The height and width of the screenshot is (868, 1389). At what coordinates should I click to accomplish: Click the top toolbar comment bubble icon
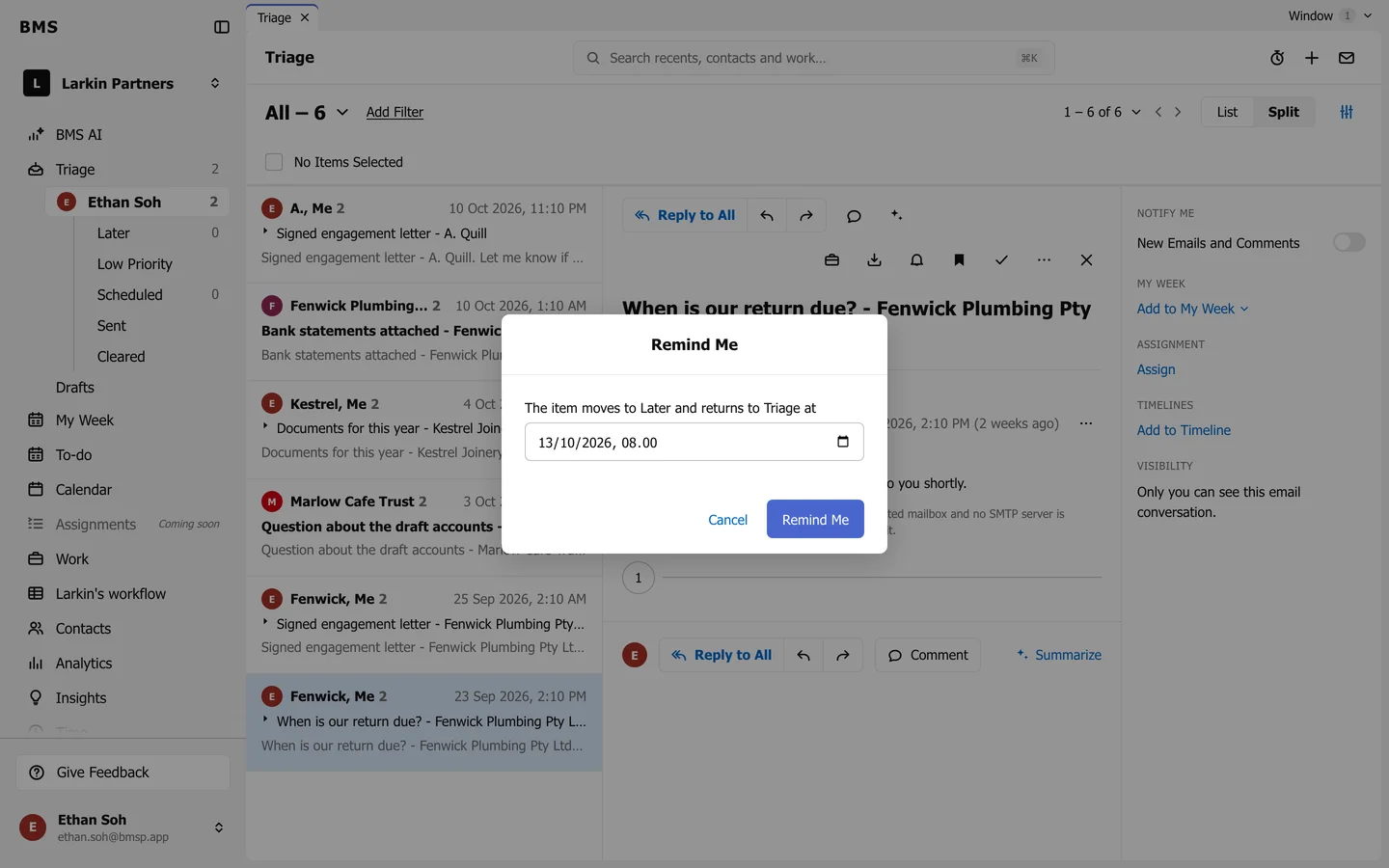(854, 216)
